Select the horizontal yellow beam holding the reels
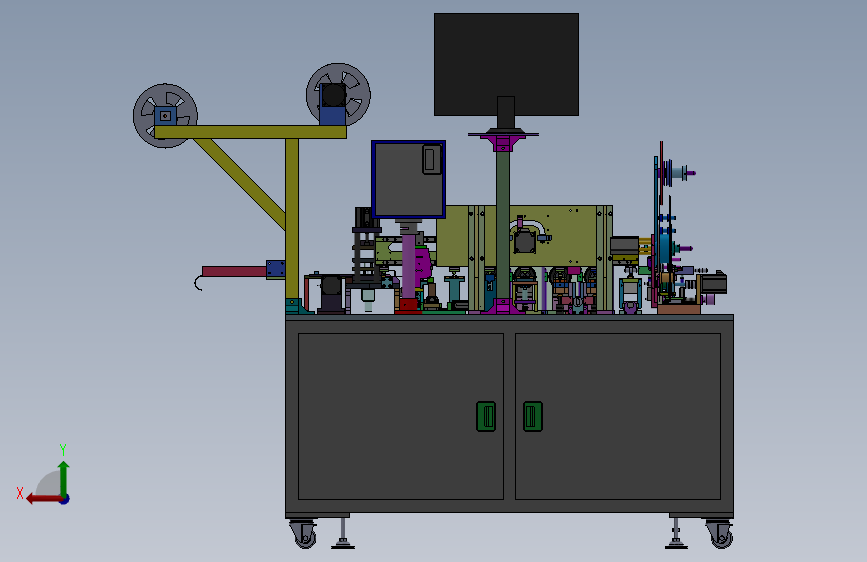This screenshot has width=867, height=562. [250, 132]
